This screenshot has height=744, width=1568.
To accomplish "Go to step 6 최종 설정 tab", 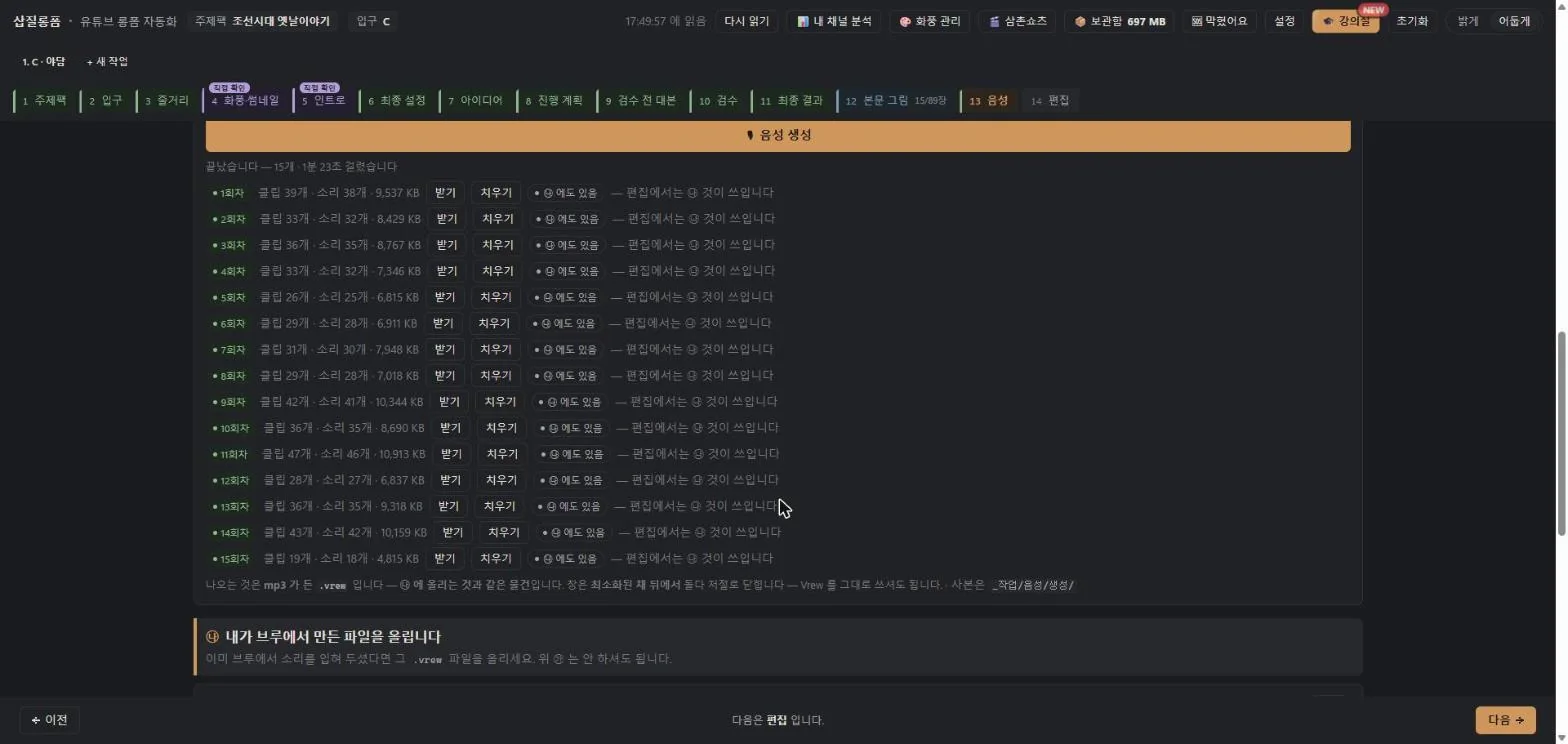I will [396, 101].
